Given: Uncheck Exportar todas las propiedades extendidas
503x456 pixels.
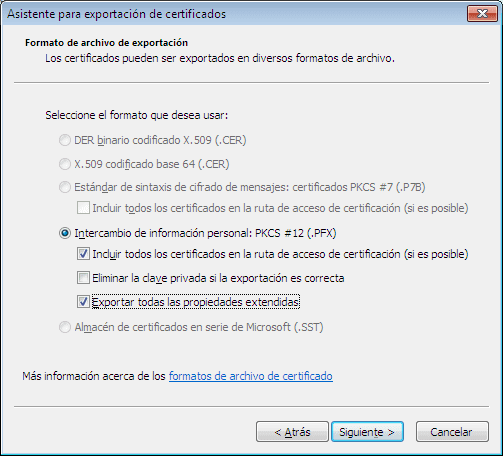Looking at the screenshot, I should point(83,302).
